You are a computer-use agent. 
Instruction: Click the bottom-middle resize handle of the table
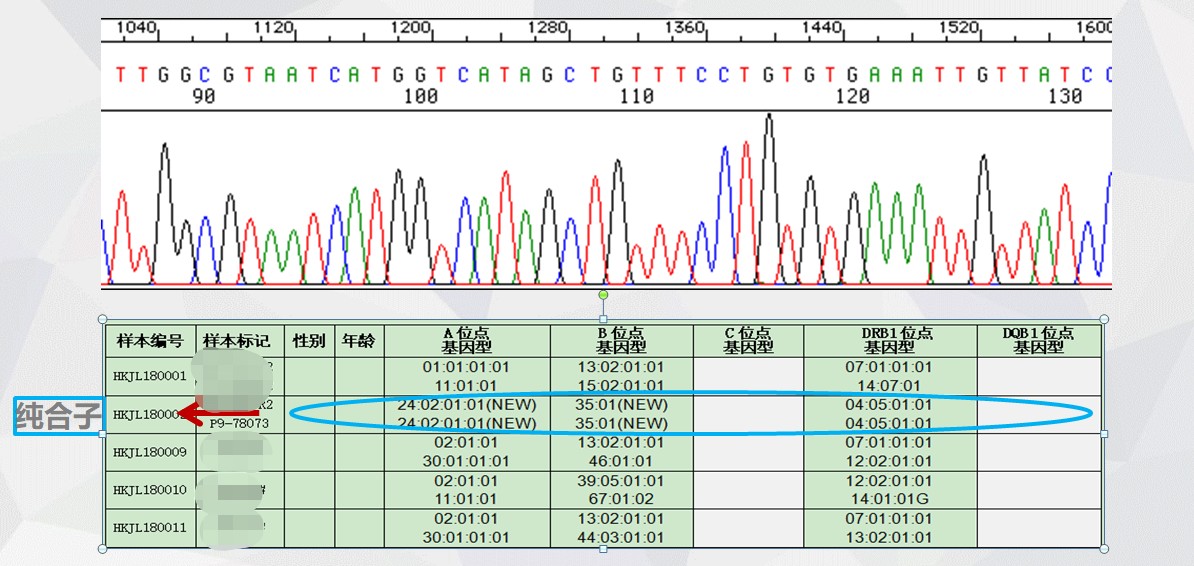pyautogui.click(x=603, y=549)
